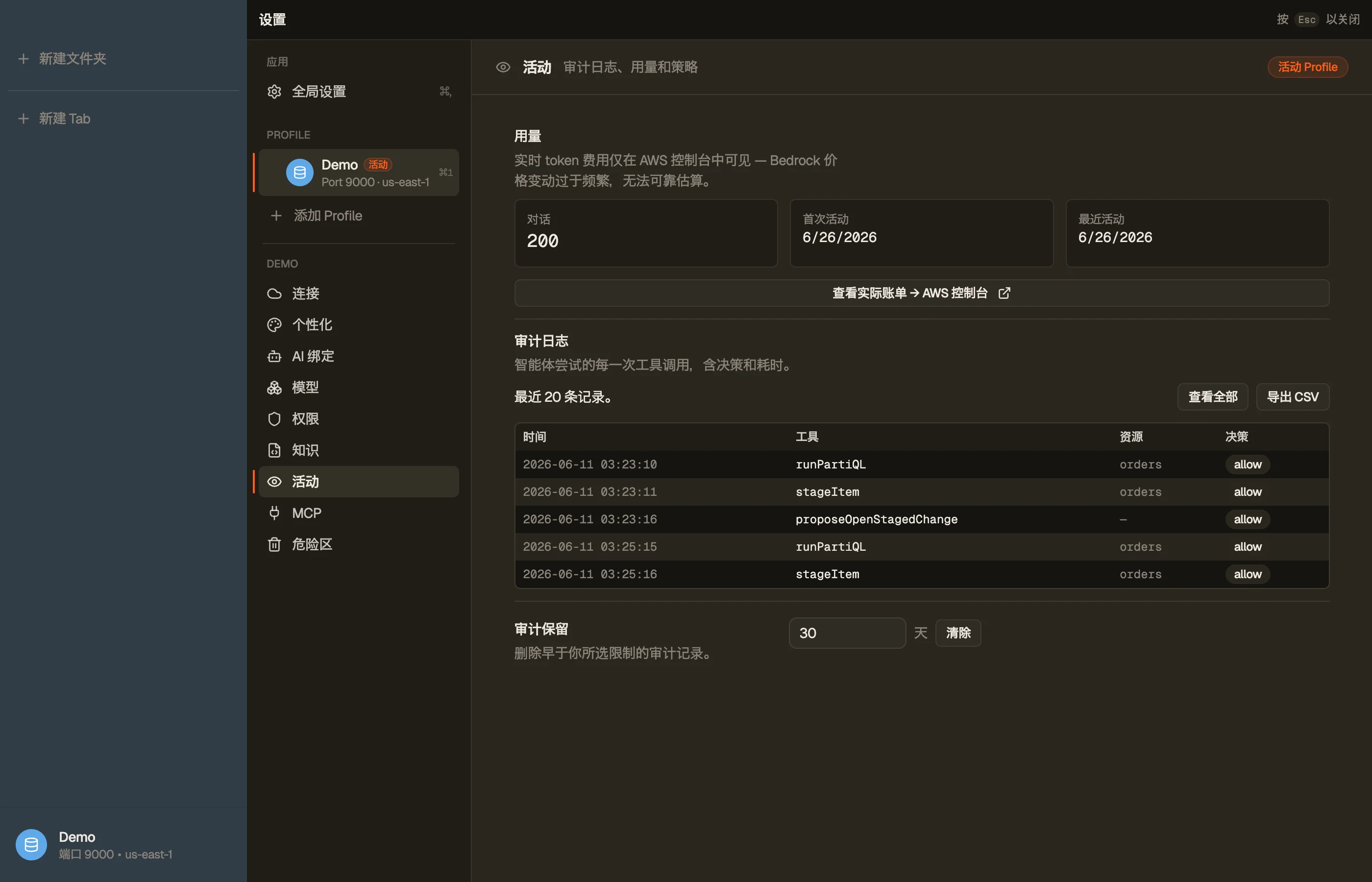The height and width of the screenshot is (882, 1372).
Task: Click the 活动 Profile badge
Action: [1307, 67]
